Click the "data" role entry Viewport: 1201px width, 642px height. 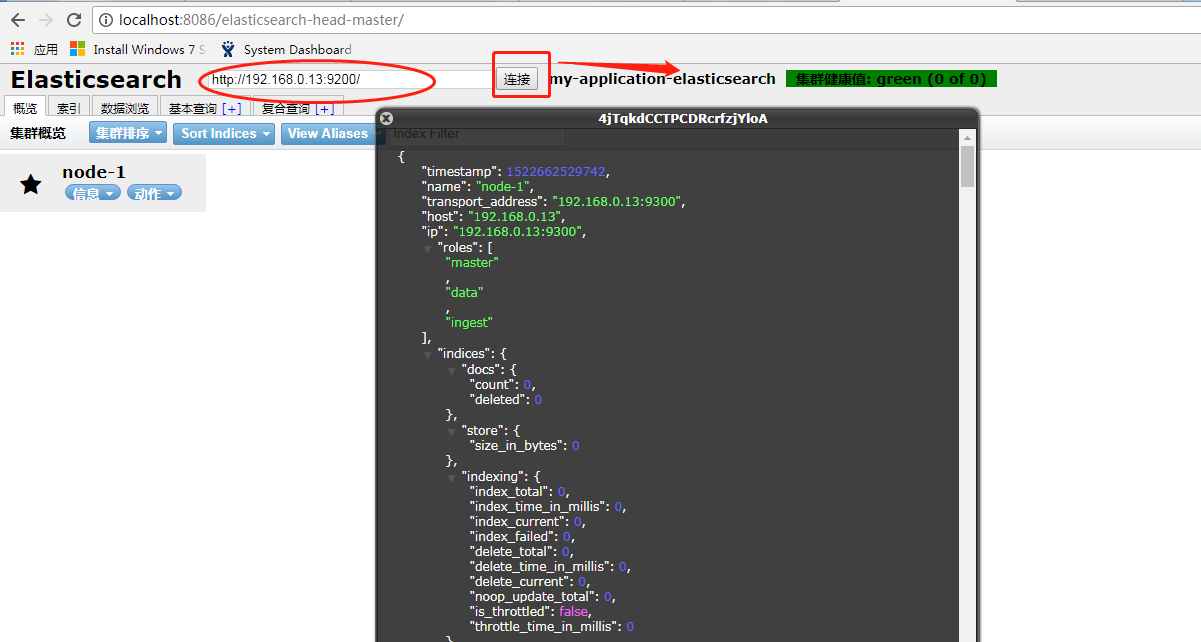[464, 293]
